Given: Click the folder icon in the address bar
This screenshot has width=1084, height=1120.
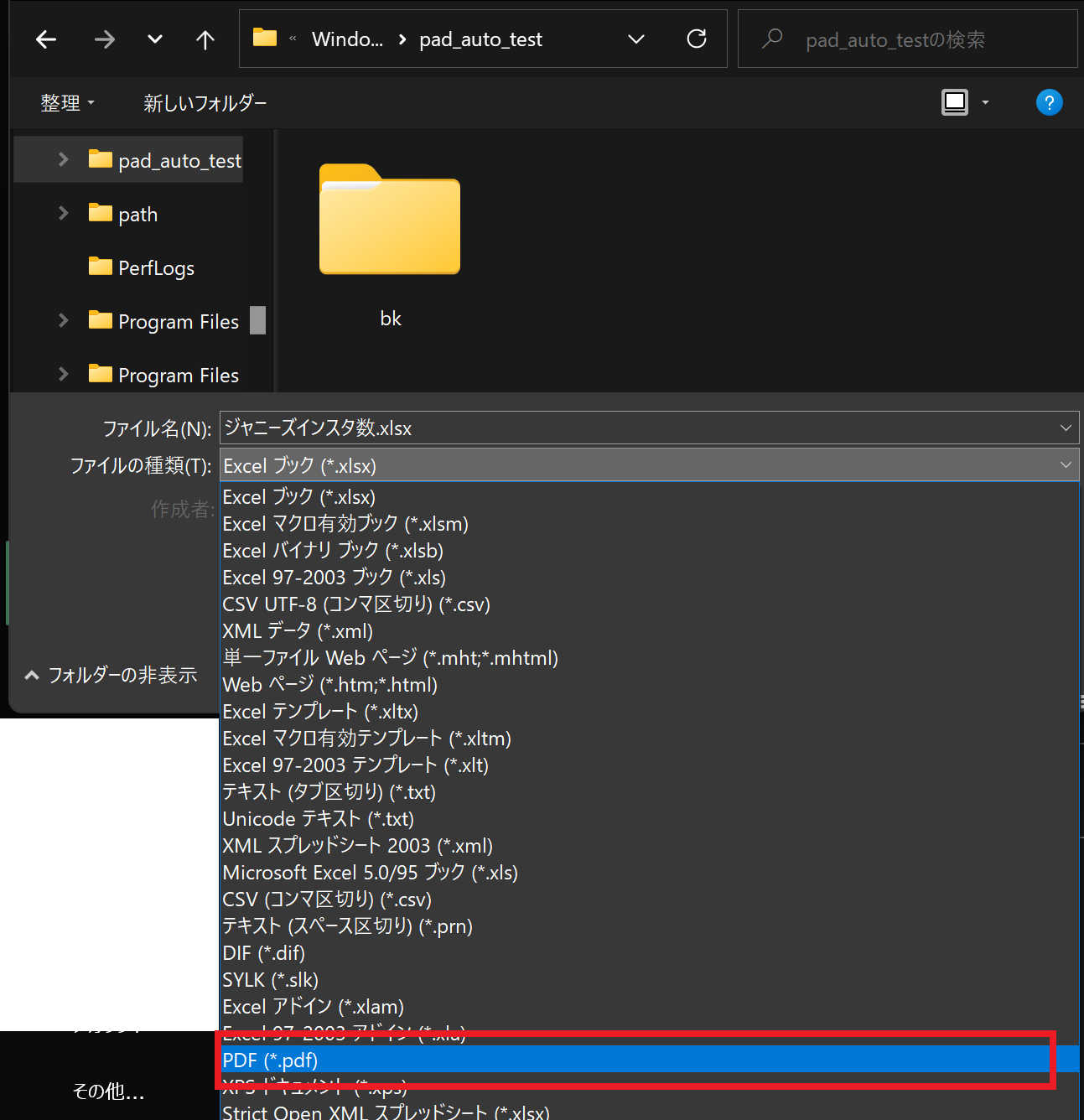Looking at the screenshot, I should point(263,37).
